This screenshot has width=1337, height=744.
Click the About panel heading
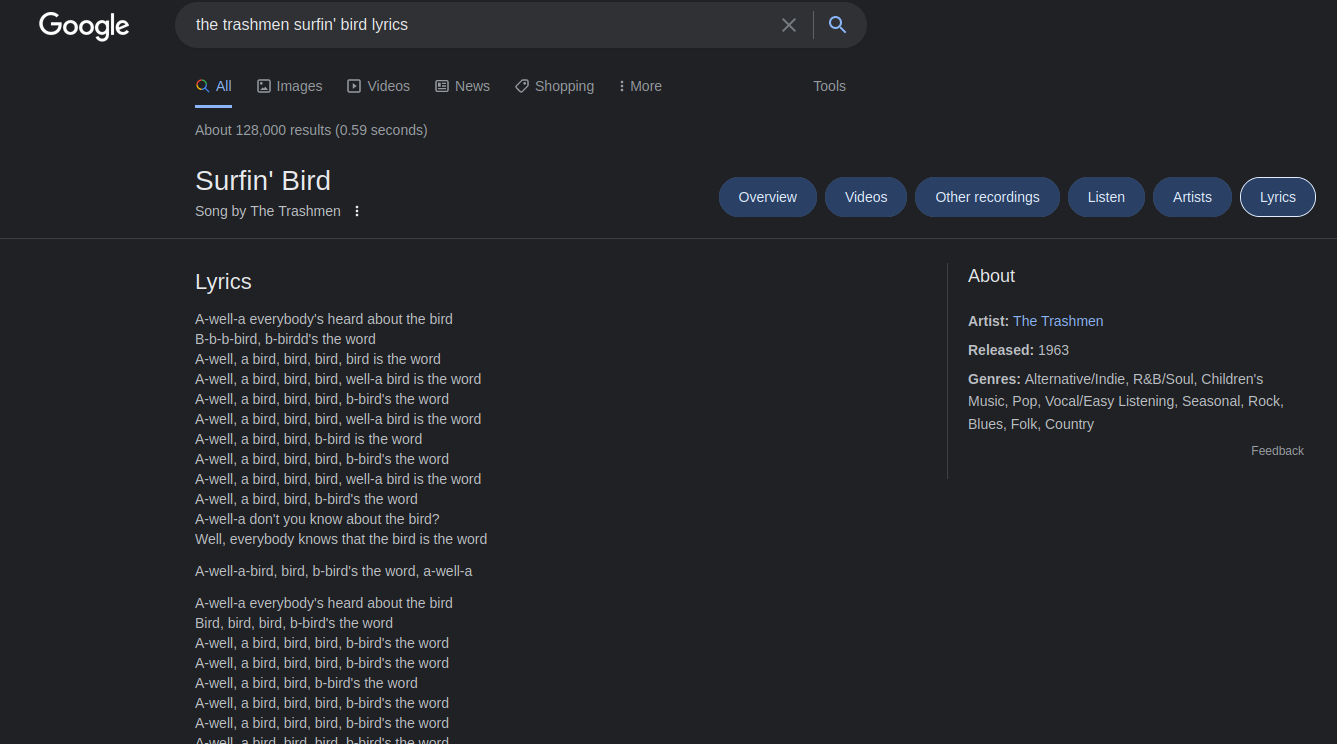click(991, 276)
